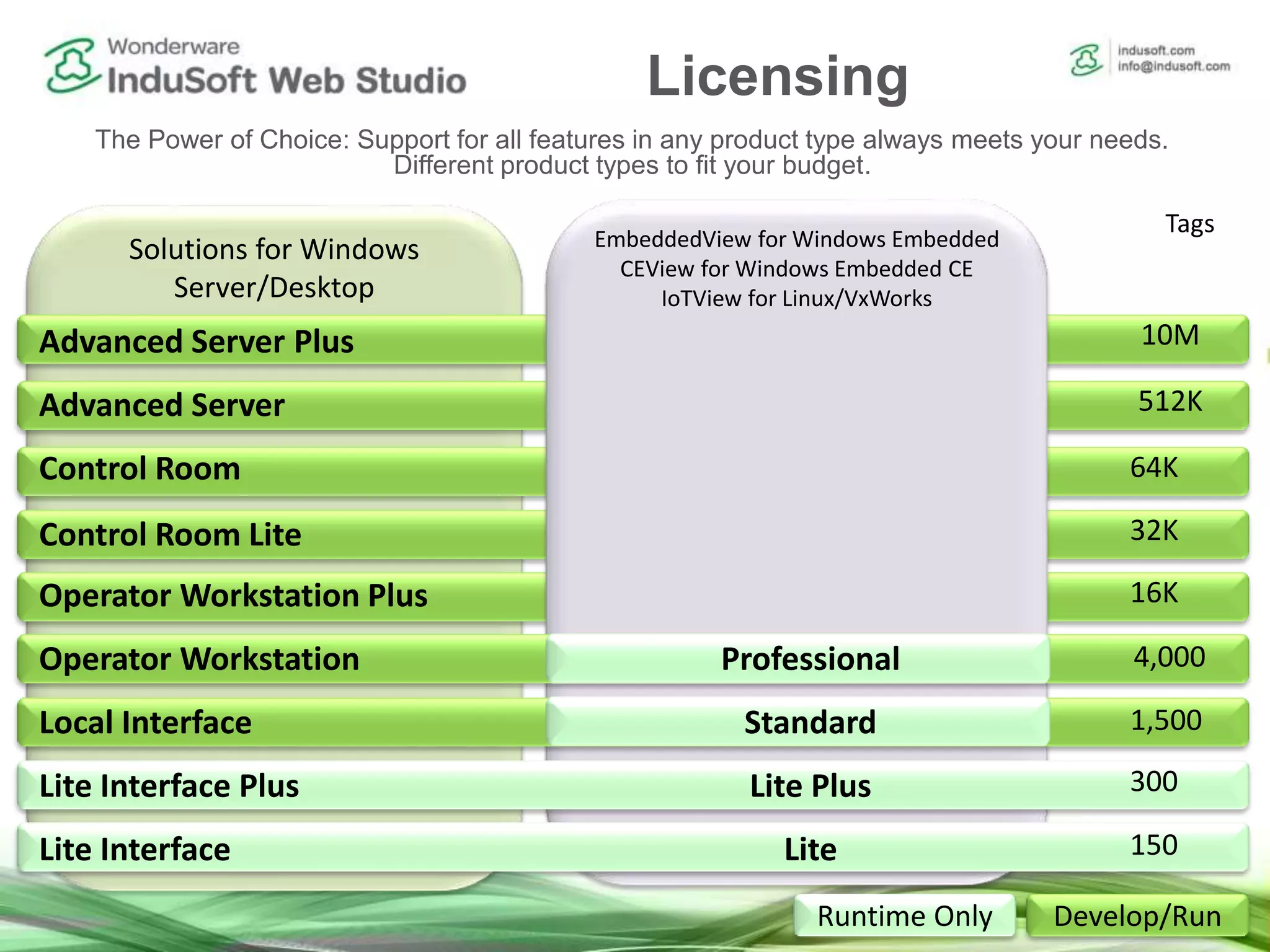The height and width of the screenshot is (952, 1270).
Task: Select the Lite Interface Plus row label
Action: [x=169, y=786]
